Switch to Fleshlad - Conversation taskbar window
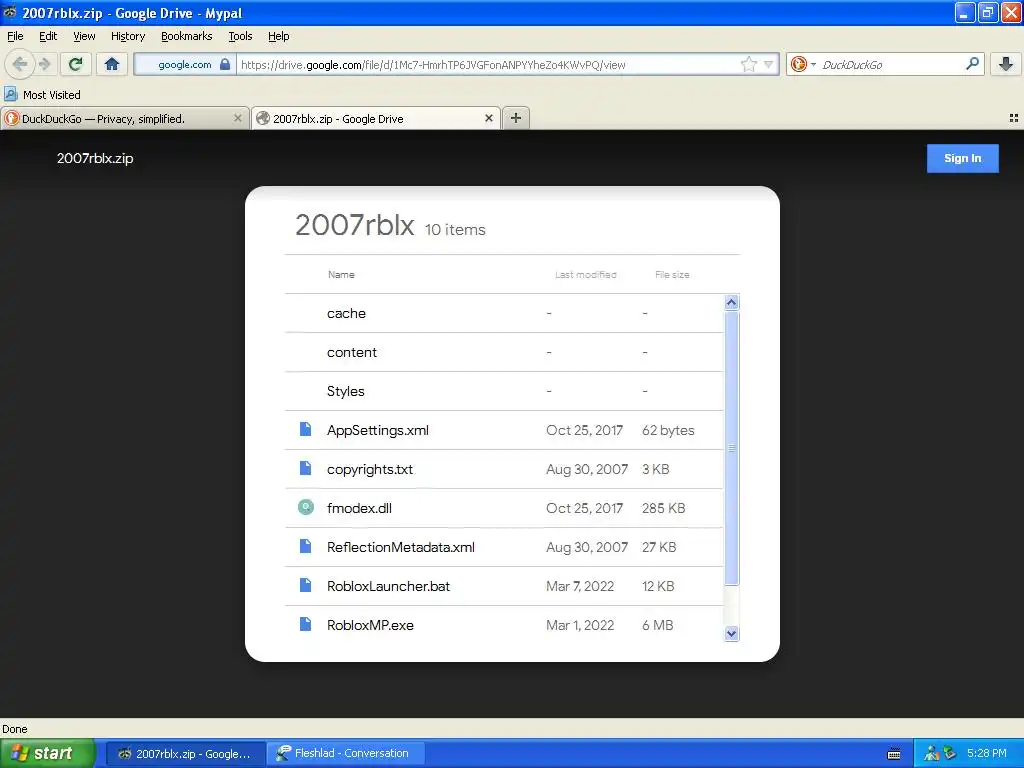Image resolution: width=1024 pixels, height=768 pixels. point(346,753)
